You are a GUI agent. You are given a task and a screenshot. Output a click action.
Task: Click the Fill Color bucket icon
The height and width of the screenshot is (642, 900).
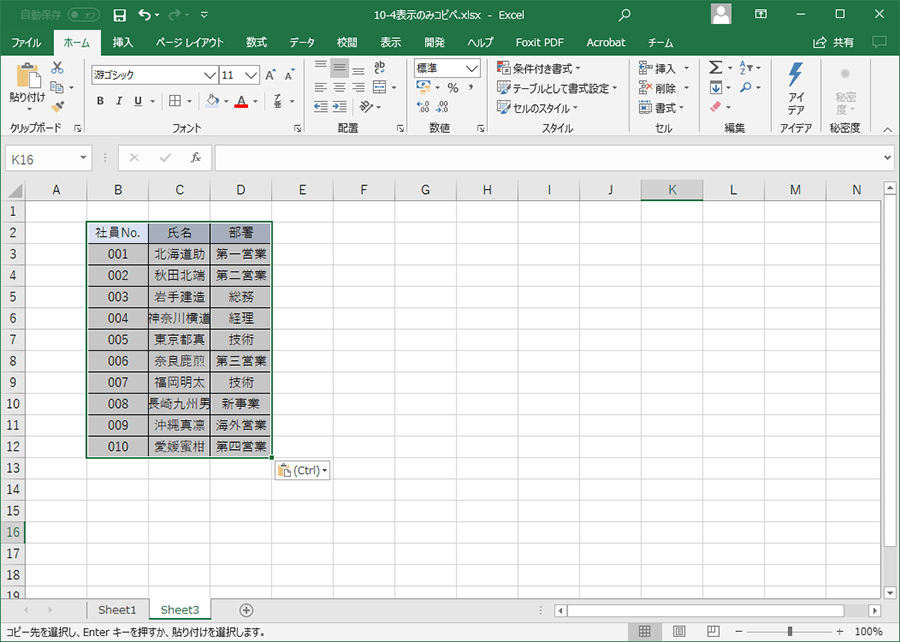click(212, 101)
